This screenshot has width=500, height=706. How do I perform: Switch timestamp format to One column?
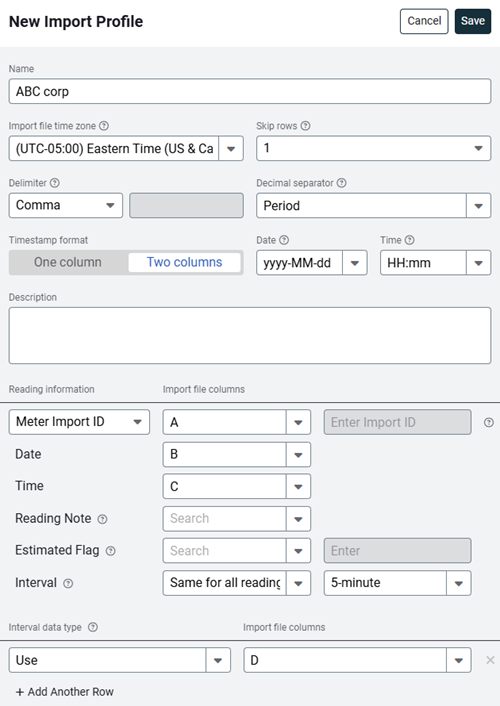tap(68, 262)
